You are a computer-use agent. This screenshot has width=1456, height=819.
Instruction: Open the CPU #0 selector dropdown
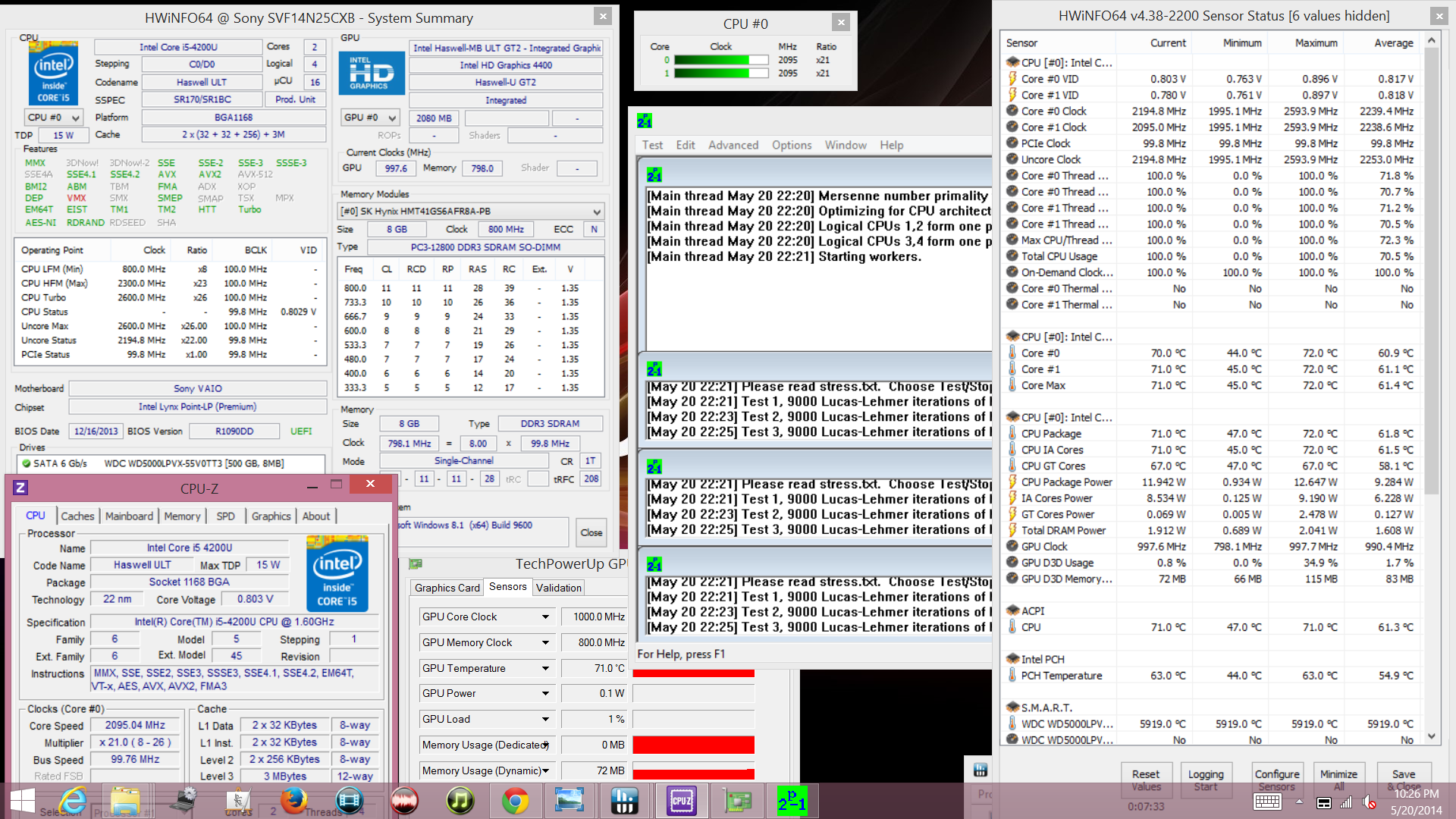point(54,118)
